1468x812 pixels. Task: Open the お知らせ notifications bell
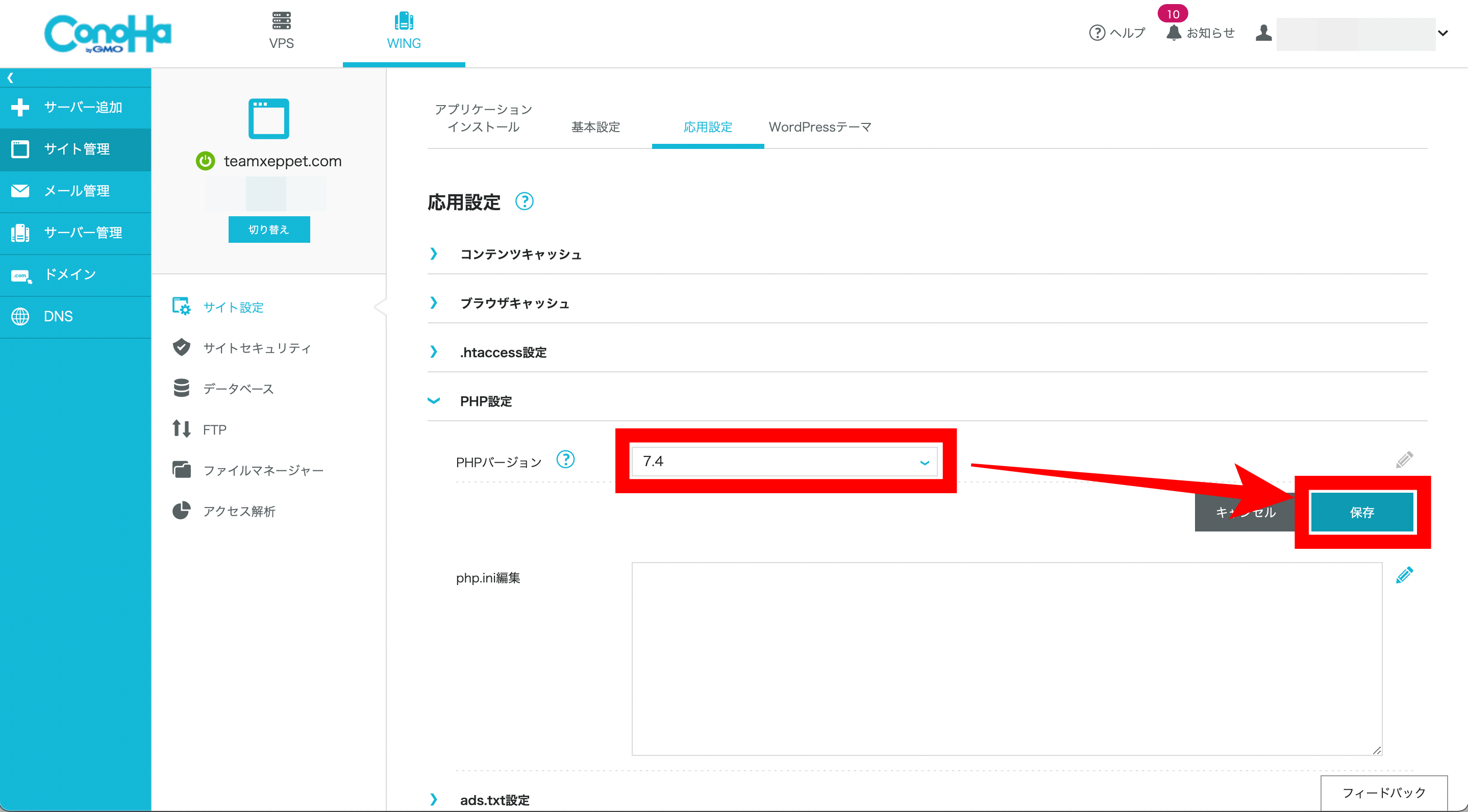click(1200, 33)
